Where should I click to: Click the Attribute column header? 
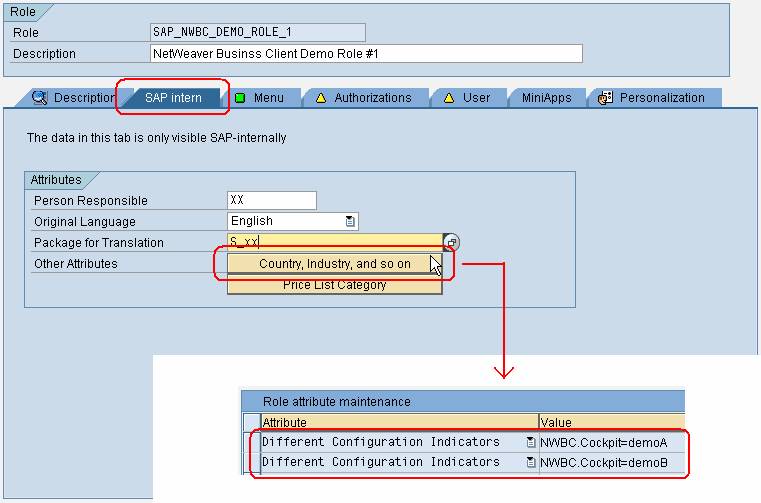399,422
